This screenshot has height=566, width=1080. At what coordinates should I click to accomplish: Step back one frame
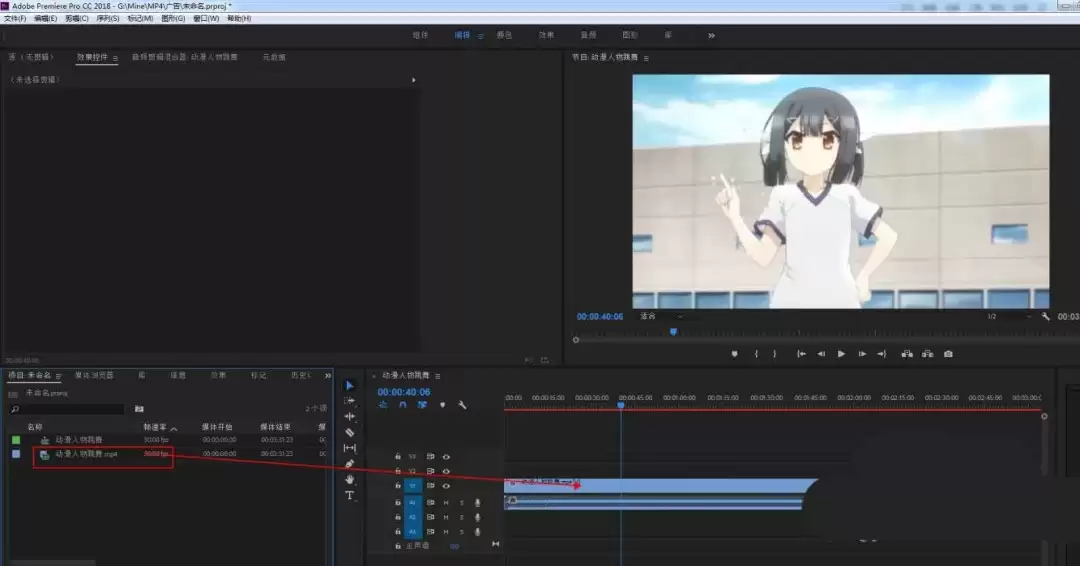coord(821,354)
